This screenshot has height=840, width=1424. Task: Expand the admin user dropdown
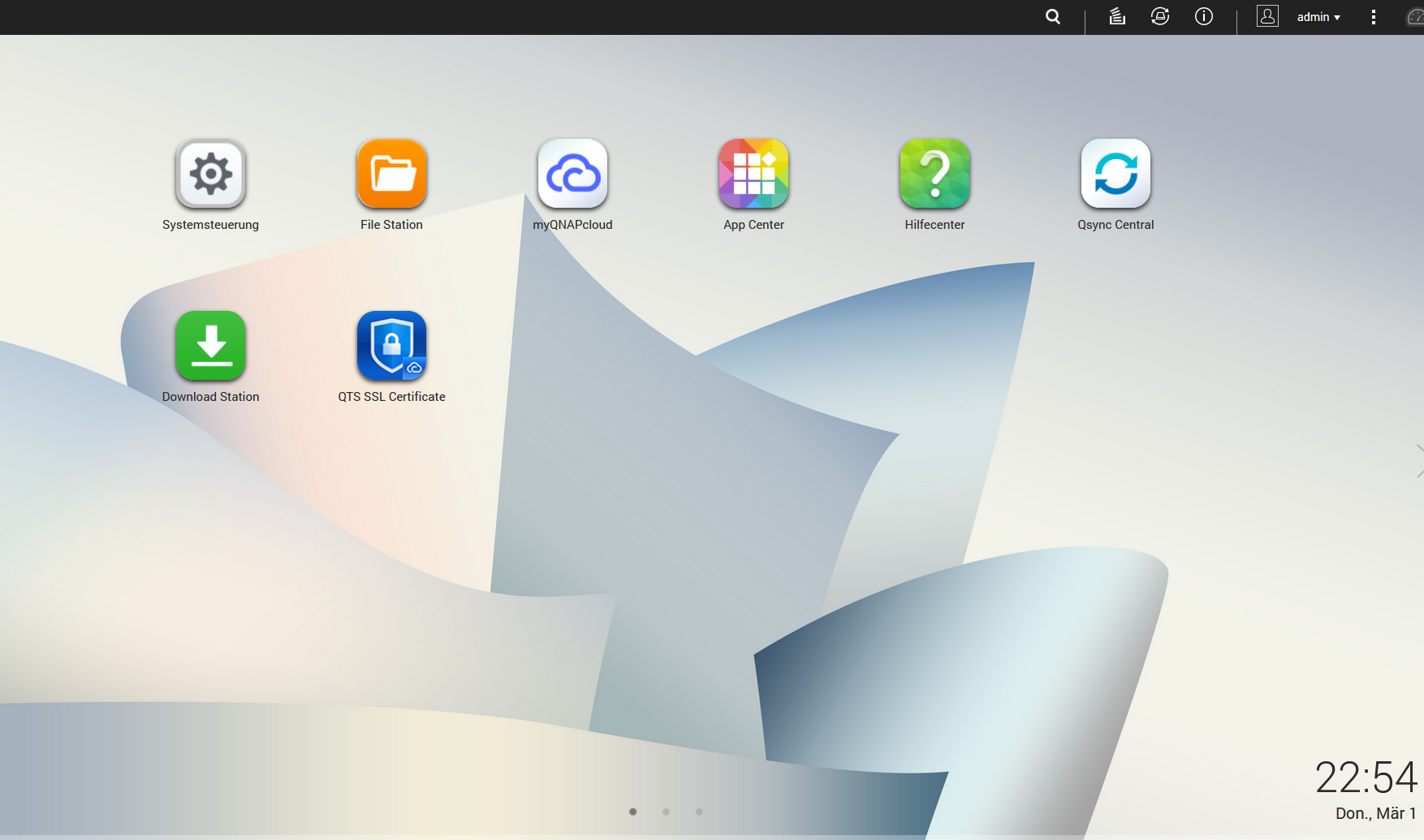coord(1318,17)
